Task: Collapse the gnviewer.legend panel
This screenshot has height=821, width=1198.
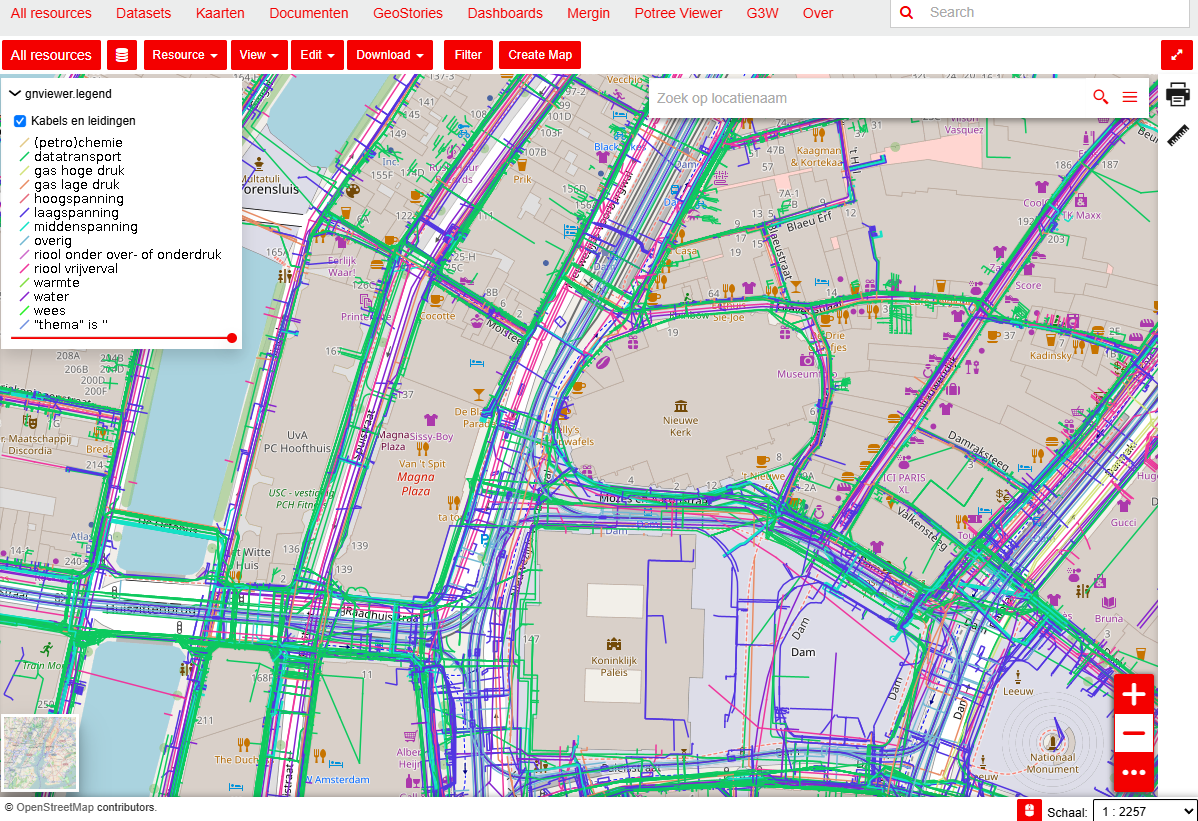Action: point(15,93)
